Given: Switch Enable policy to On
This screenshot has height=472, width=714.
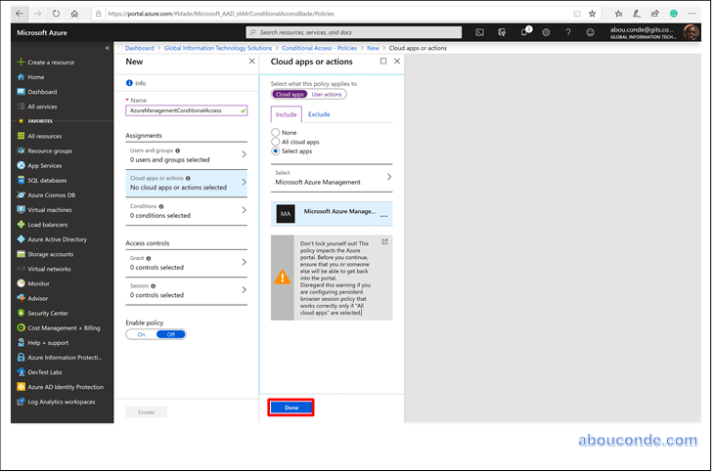Looking at the screenshot, I should pyautogui.click(x=142, y=334).
